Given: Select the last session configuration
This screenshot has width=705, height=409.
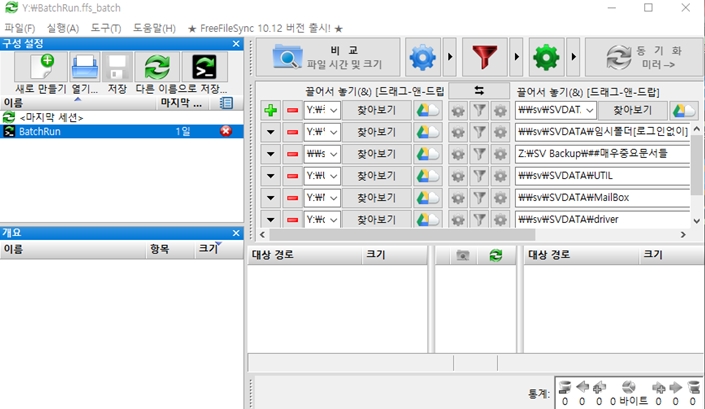Looking at the screenshot, I should (121, 118).
